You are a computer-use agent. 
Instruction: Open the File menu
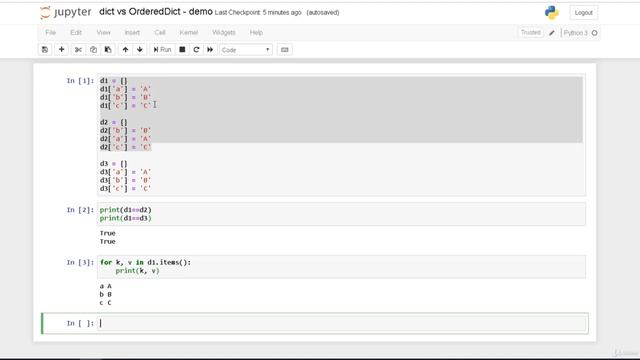(51, 33)
